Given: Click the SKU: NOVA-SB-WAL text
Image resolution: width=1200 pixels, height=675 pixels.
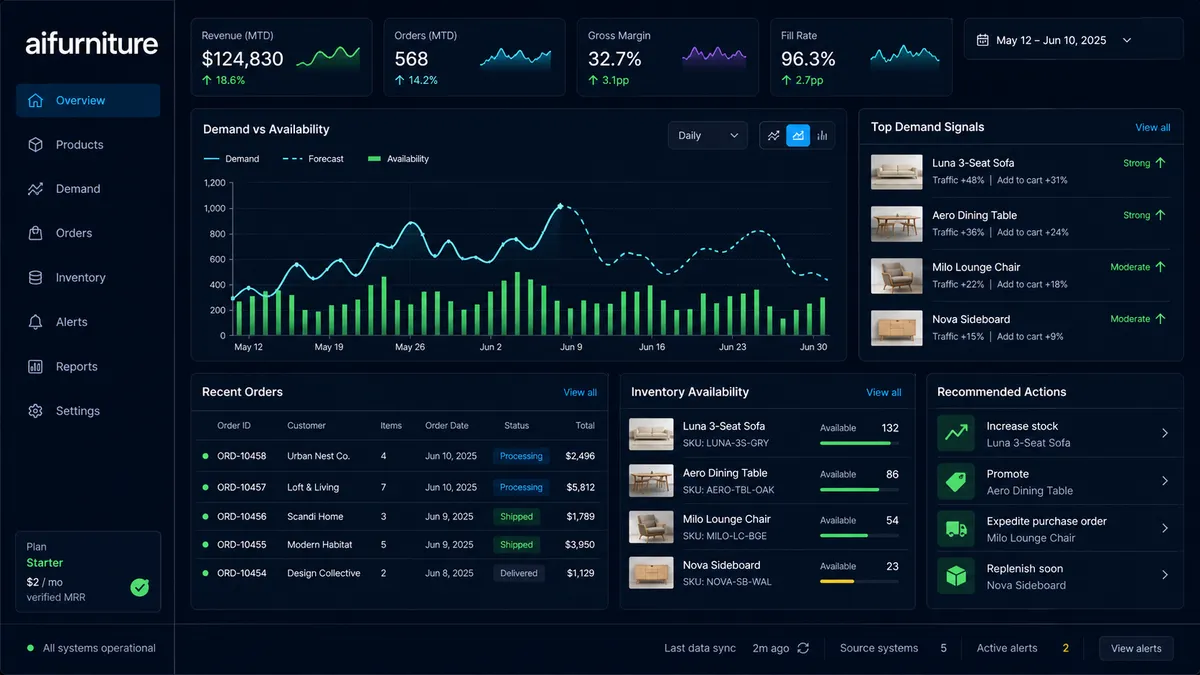Looking at the screenshot, I should click(x=727, y=581).
